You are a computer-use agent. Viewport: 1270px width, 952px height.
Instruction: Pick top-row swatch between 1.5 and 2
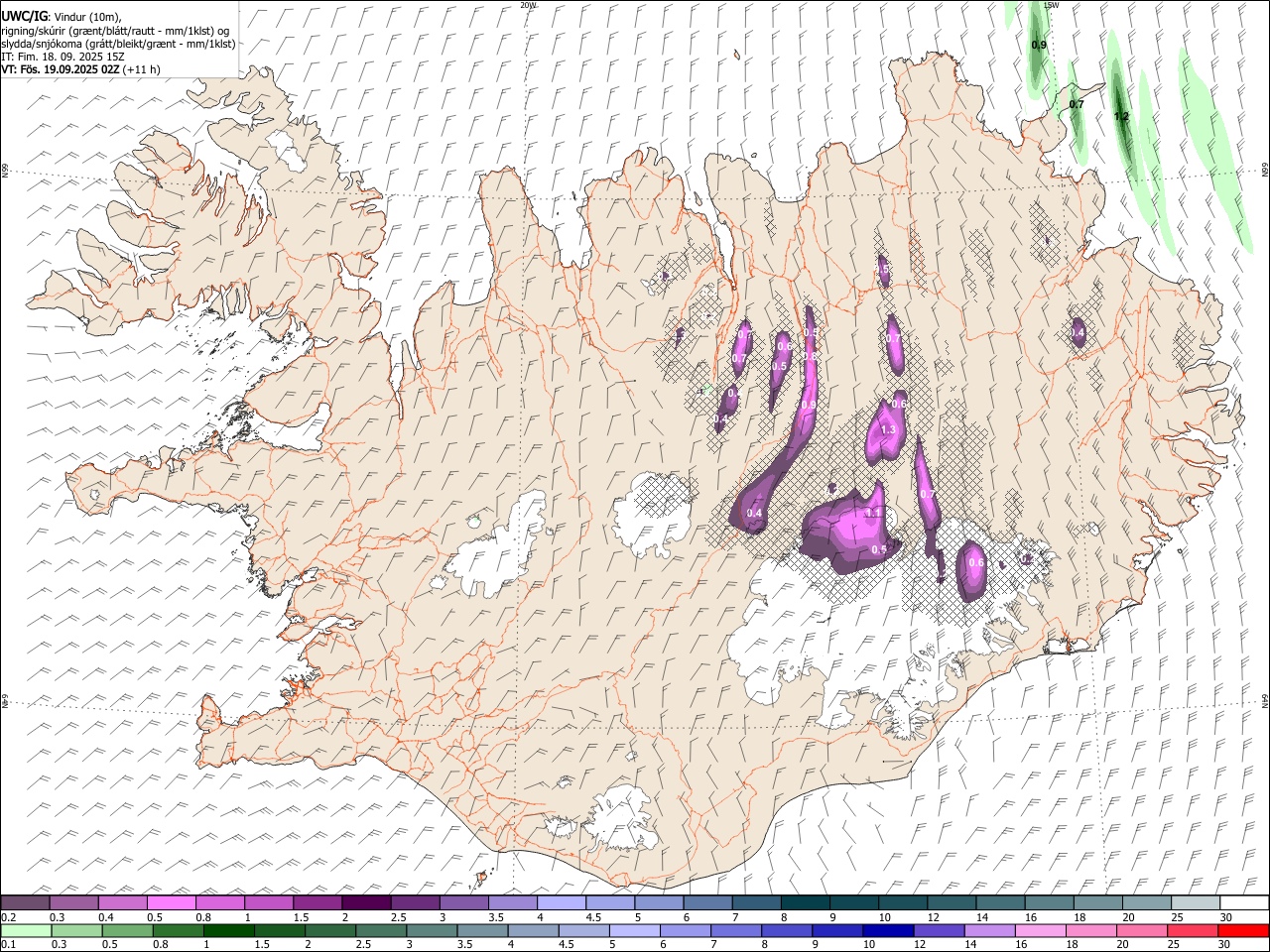317,902
